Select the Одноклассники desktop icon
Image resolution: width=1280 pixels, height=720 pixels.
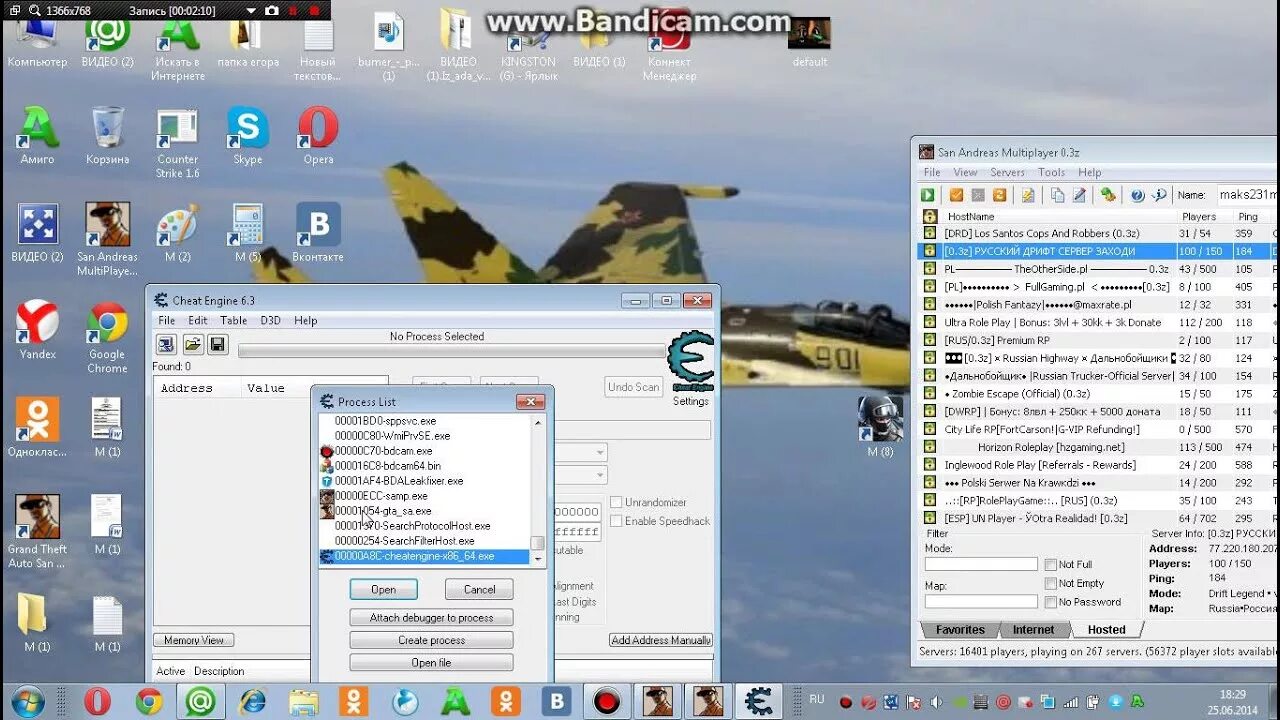pos(37,428)
